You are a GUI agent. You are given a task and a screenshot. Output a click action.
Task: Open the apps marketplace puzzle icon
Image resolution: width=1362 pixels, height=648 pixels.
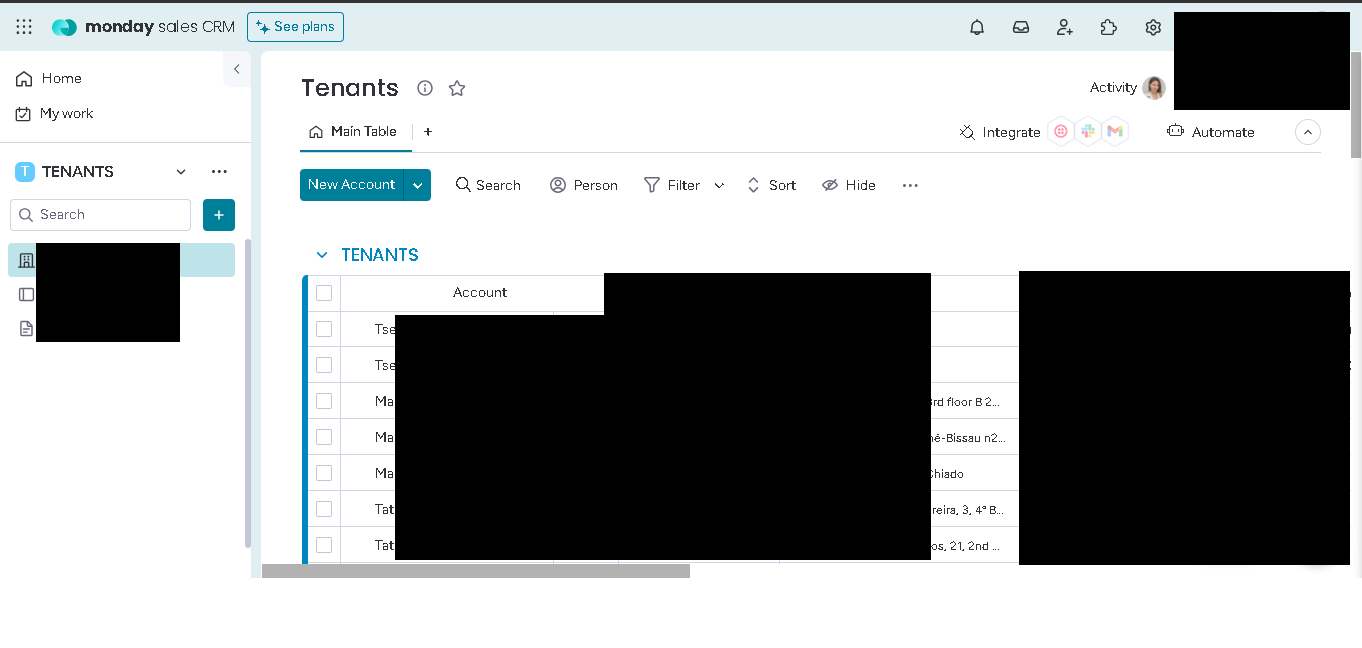(1108, 27)
